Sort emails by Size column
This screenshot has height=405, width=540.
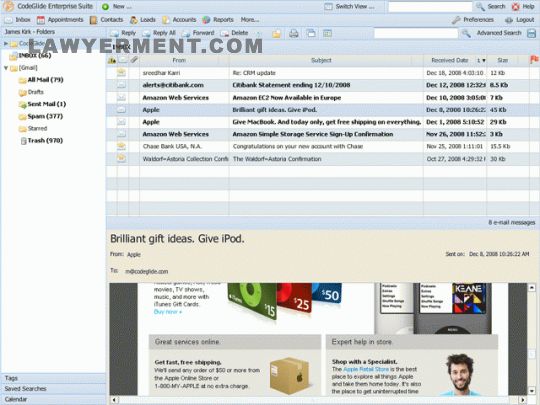pos(502,60)
